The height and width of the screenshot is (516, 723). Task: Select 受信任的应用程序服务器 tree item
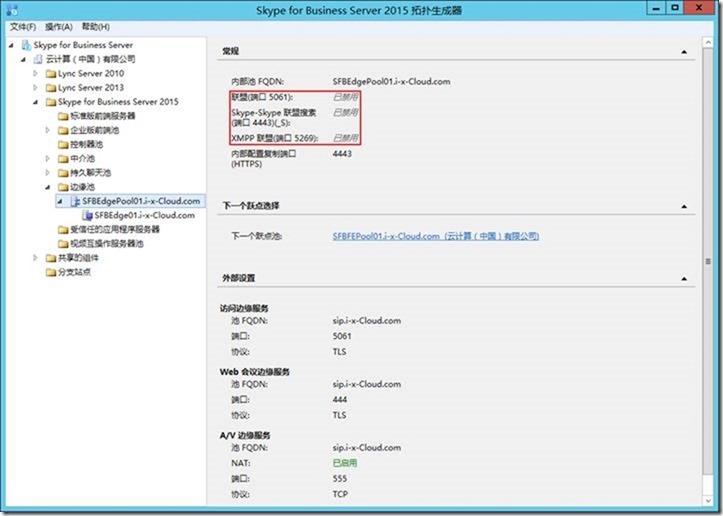[x=115, y=229]
